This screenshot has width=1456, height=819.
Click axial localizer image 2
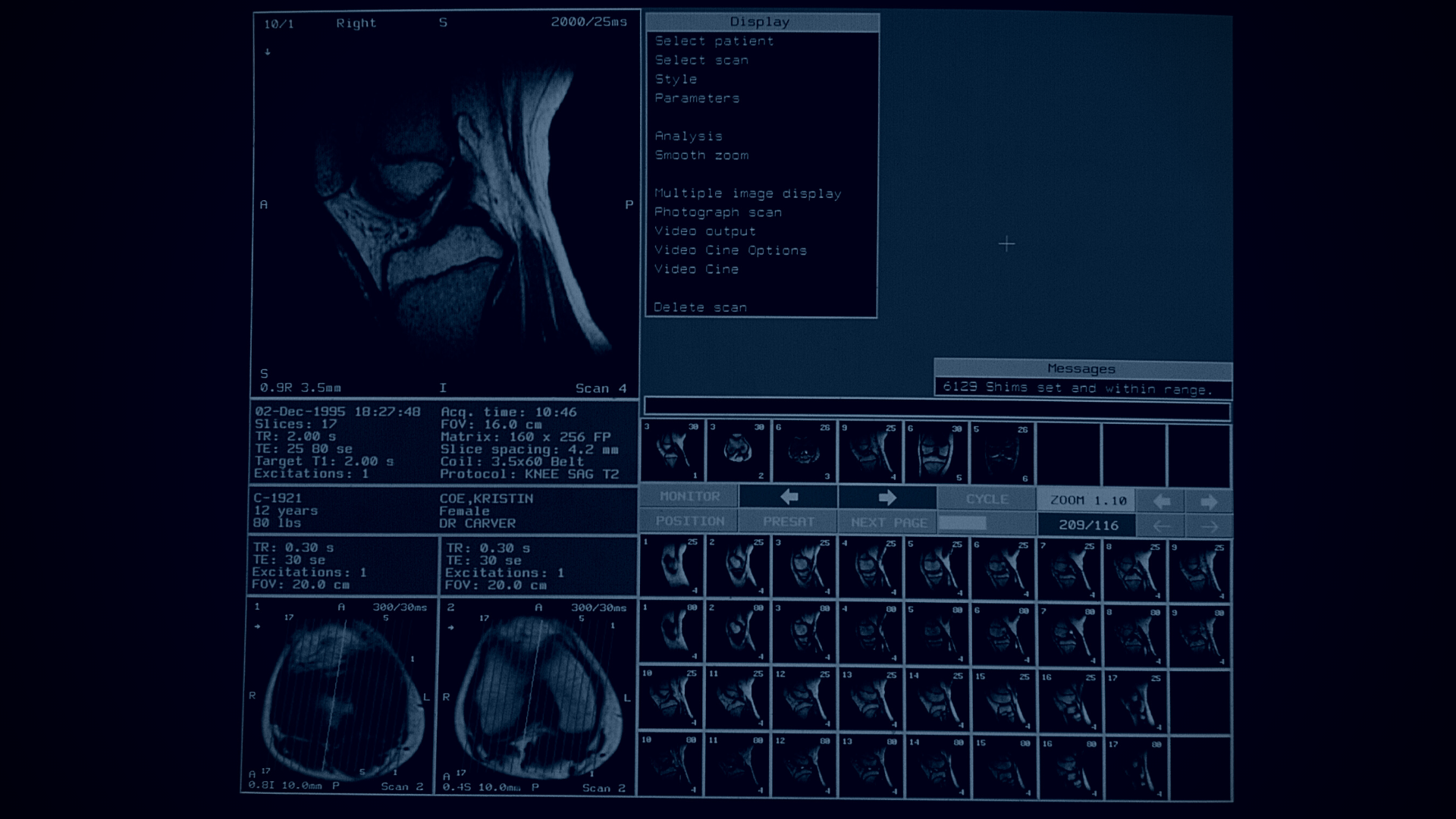pyautogui.click(x=536, y=696)
